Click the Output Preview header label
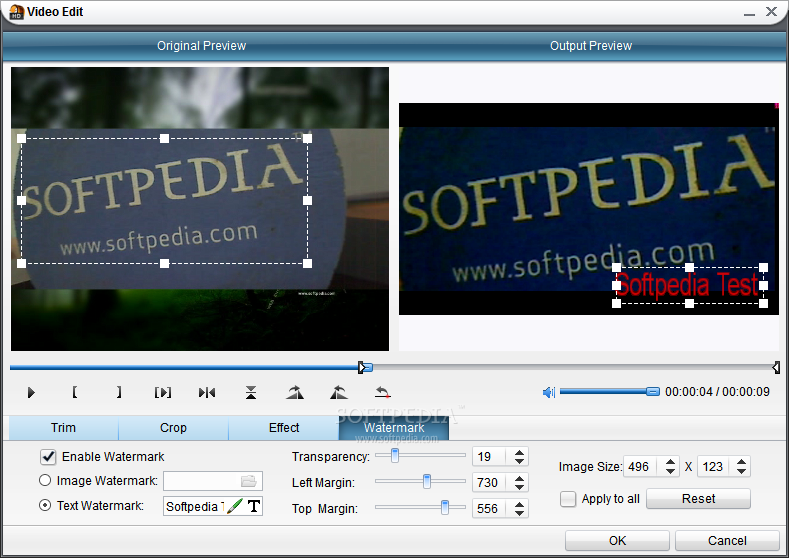Screen dimensions: 789x558 click(x=591, y=46)
